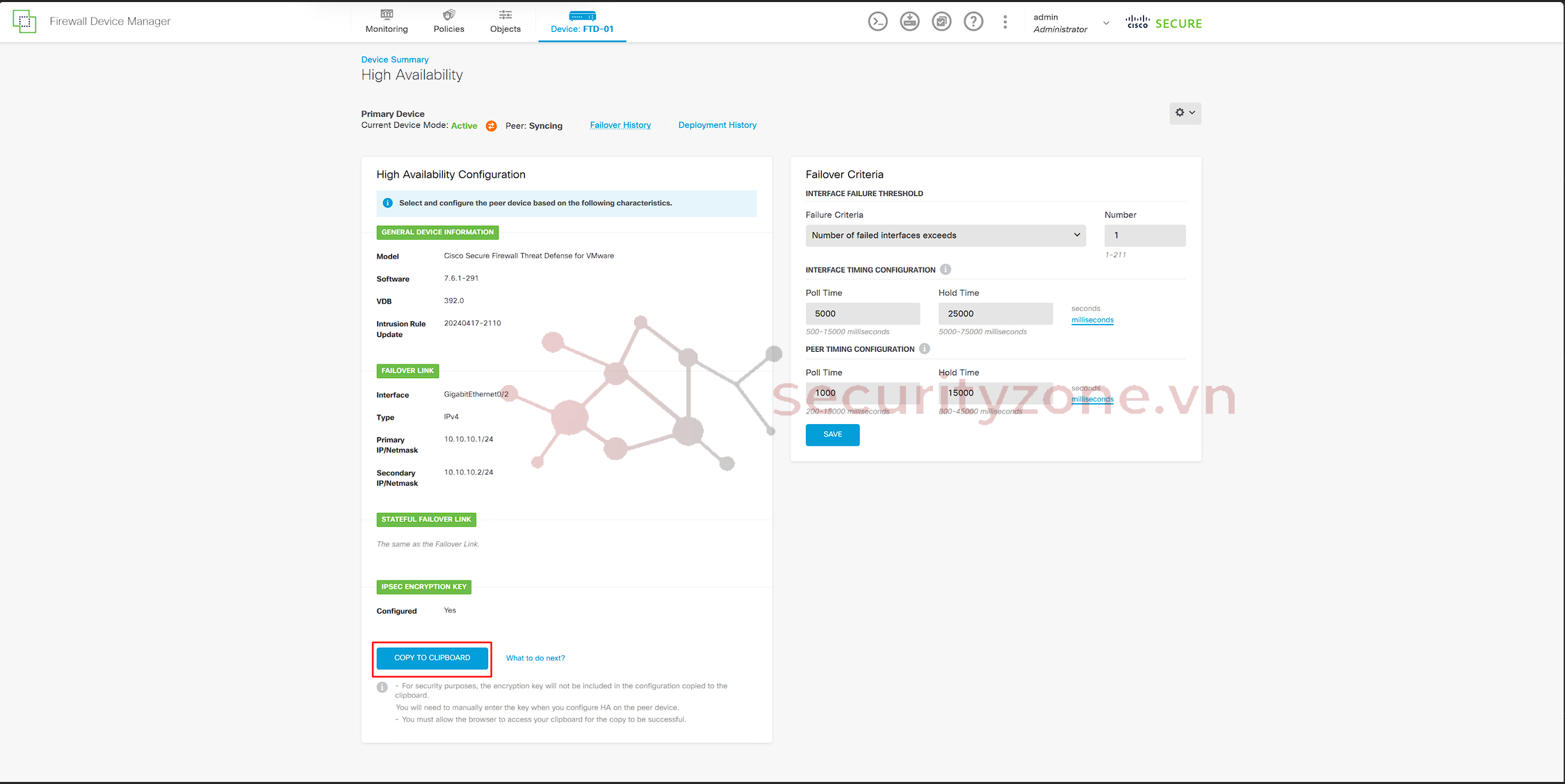Go to the Policies tab

pos(448,22)
